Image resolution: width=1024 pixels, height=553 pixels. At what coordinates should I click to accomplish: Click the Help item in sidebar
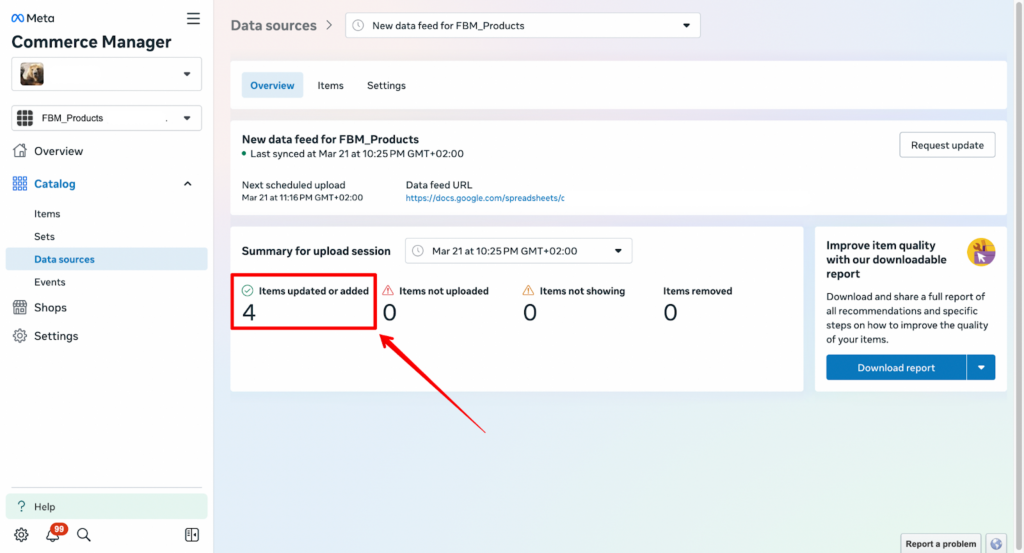click(106, 507)
